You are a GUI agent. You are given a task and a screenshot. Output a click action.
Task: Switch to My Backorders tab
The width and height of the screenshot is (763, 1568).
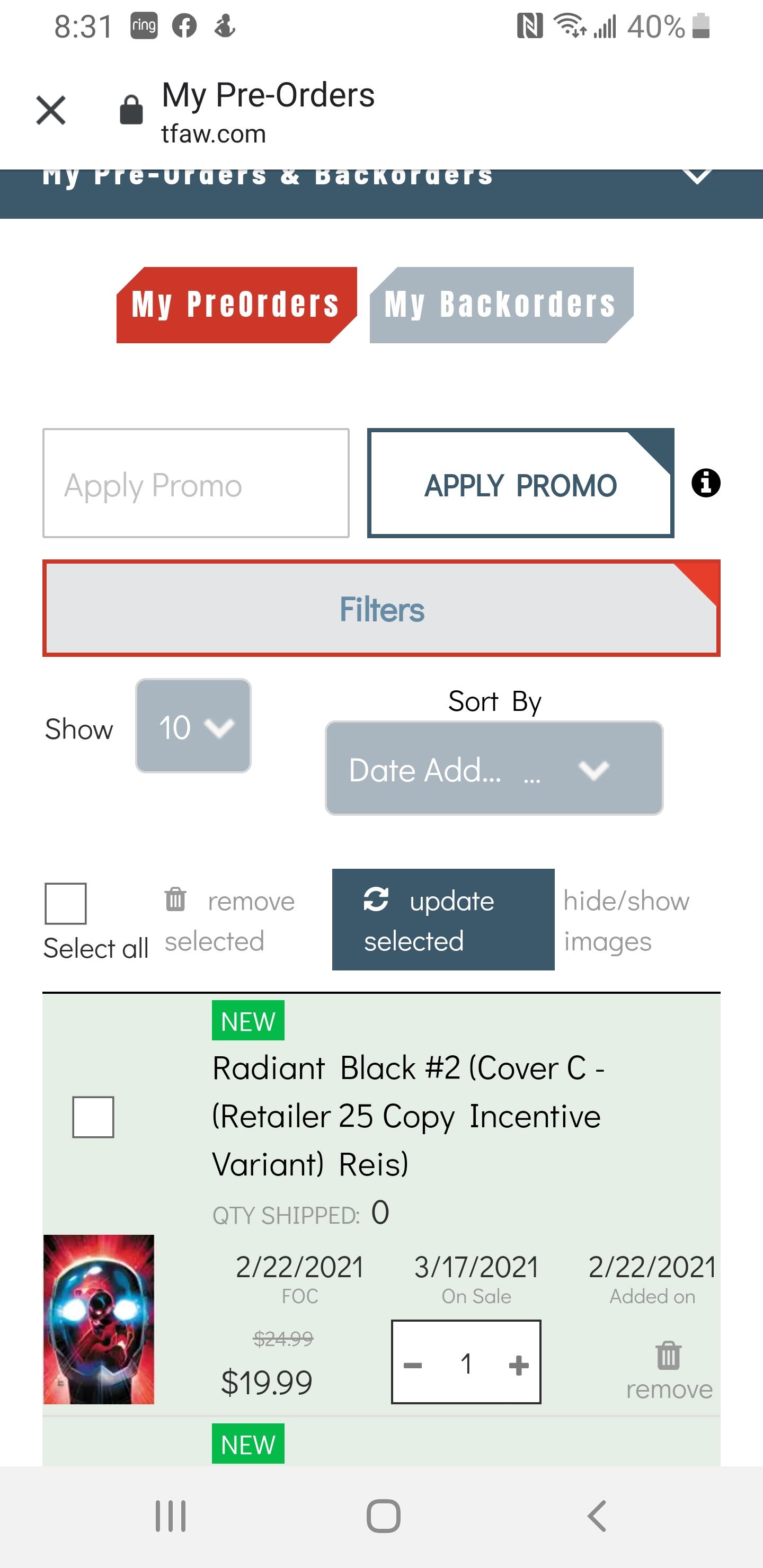(501, 305)
